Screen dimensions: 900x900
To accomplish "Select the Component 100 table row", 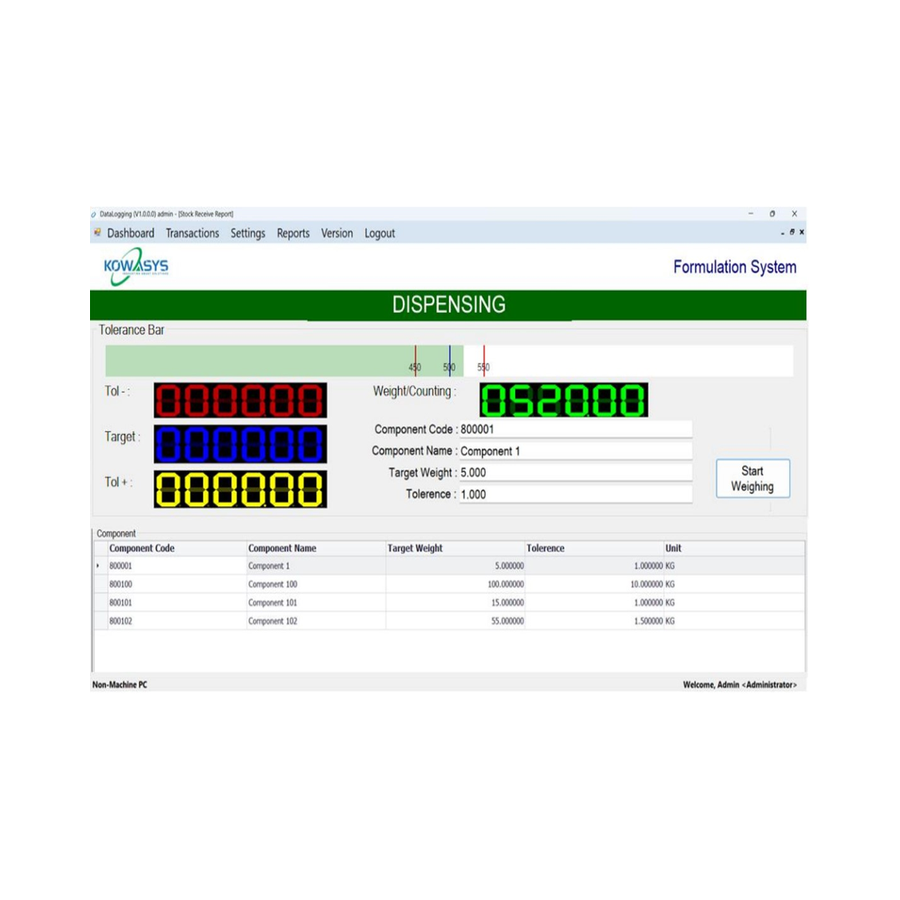I will click(x=273, y=584).
